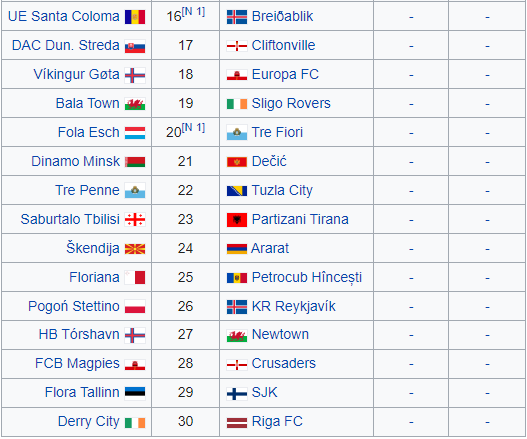Click the Latvian flag beside Riga FC

point(237,423)
